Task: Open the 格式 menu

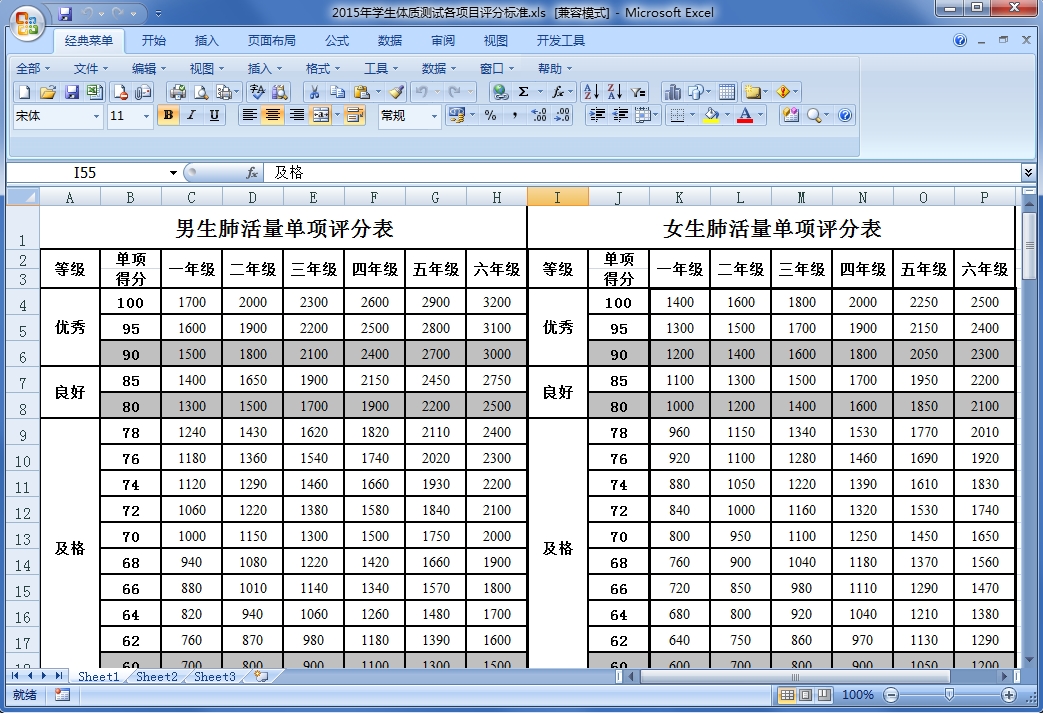Action: [317, 68]
